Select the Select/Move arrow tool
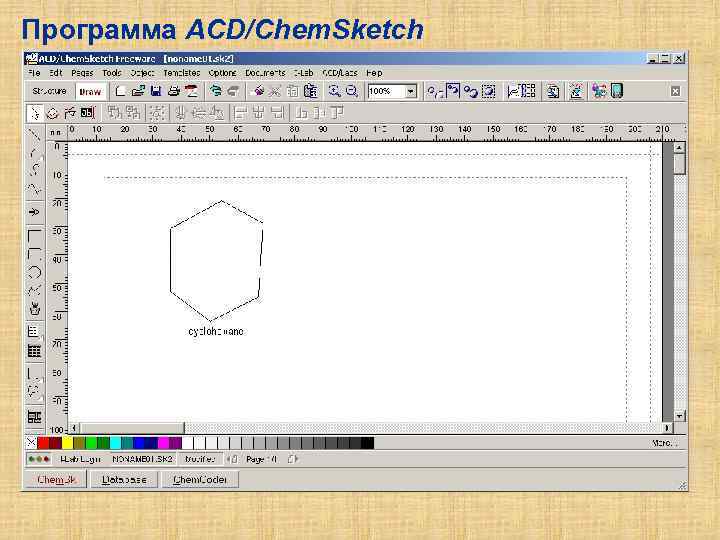Screen dimensions: 720x540 35,113
